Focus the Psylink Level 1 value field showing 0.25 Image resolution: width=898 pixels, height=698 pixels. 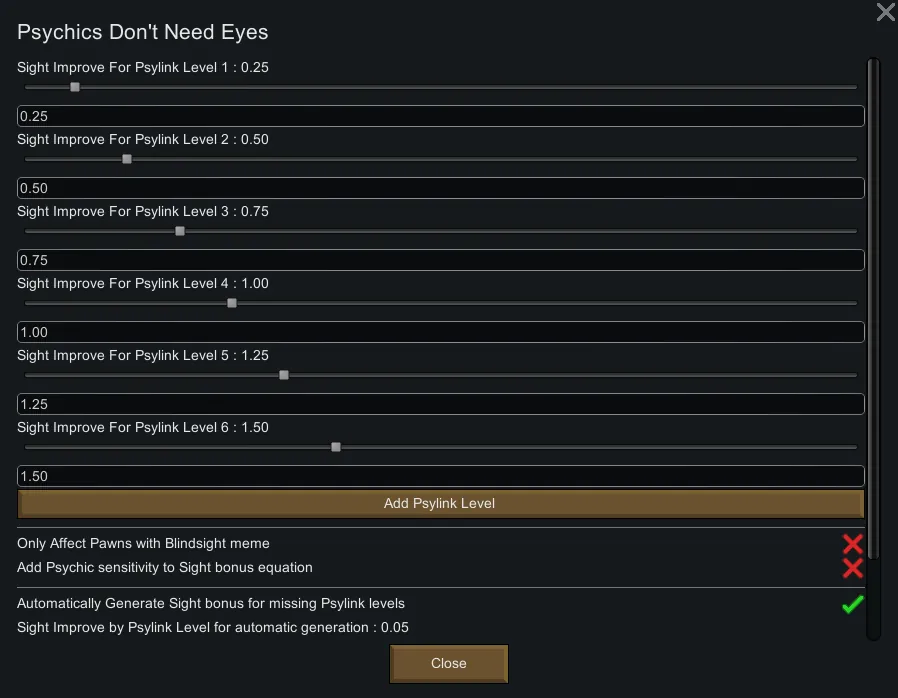click(440, 116)
